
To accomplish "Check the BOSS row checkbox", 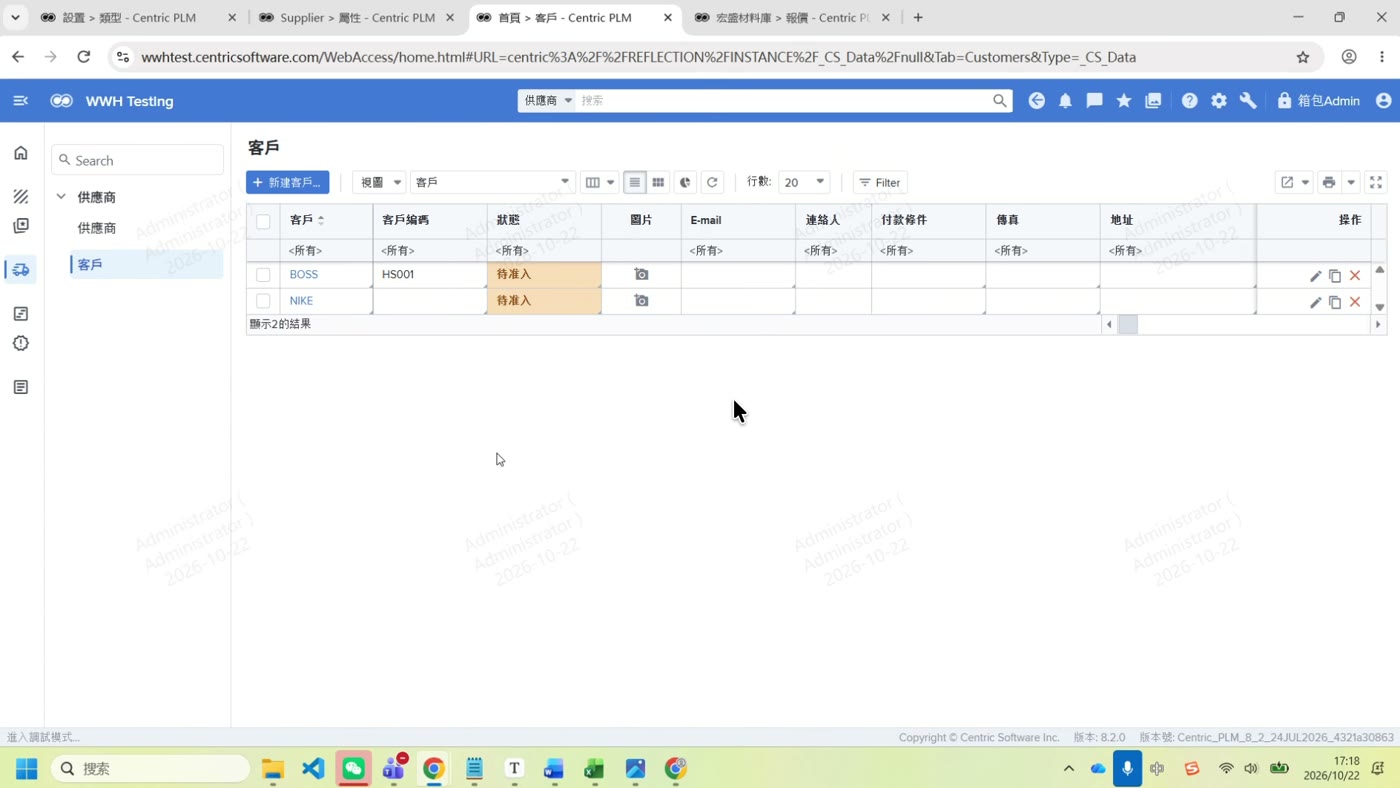I will coord(263,275).
